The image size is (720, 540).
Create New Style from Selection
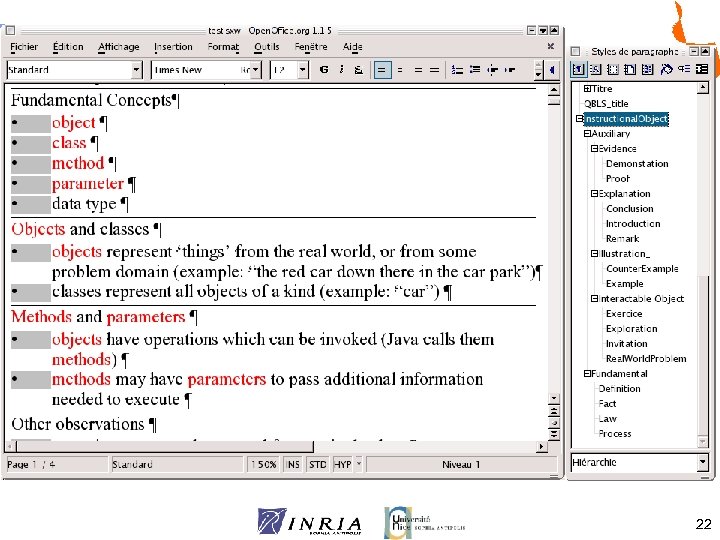click(684, 69)
